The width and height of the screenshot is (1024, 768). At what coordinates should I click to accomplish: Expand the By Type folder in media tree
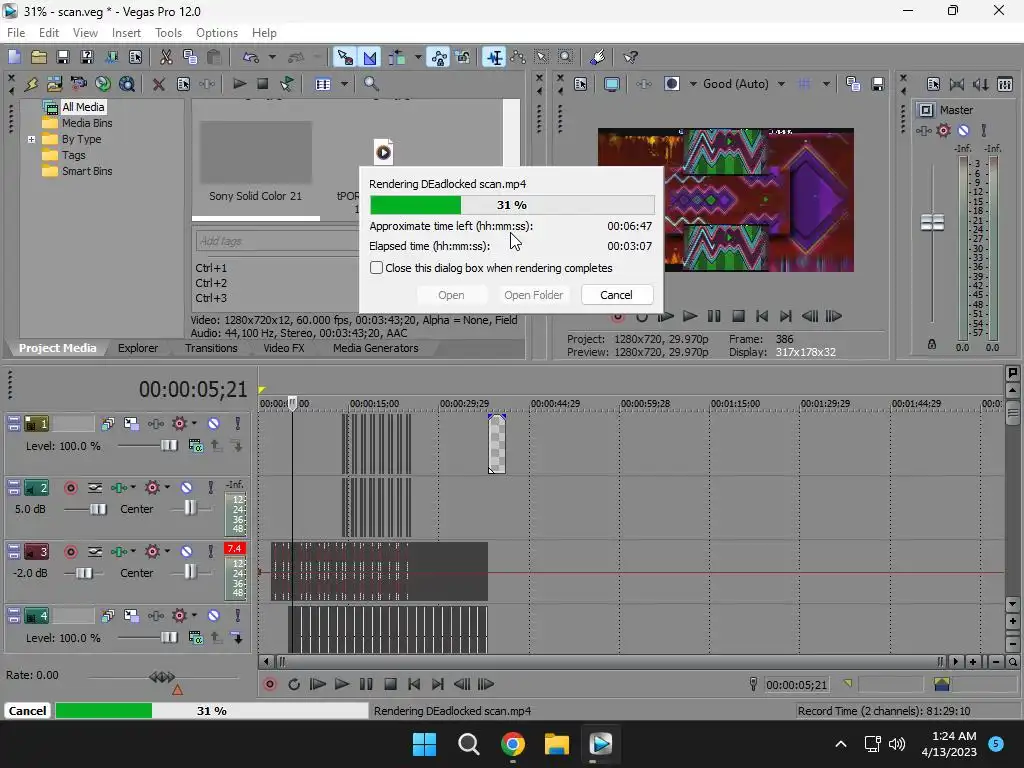(x=31, y=139)
